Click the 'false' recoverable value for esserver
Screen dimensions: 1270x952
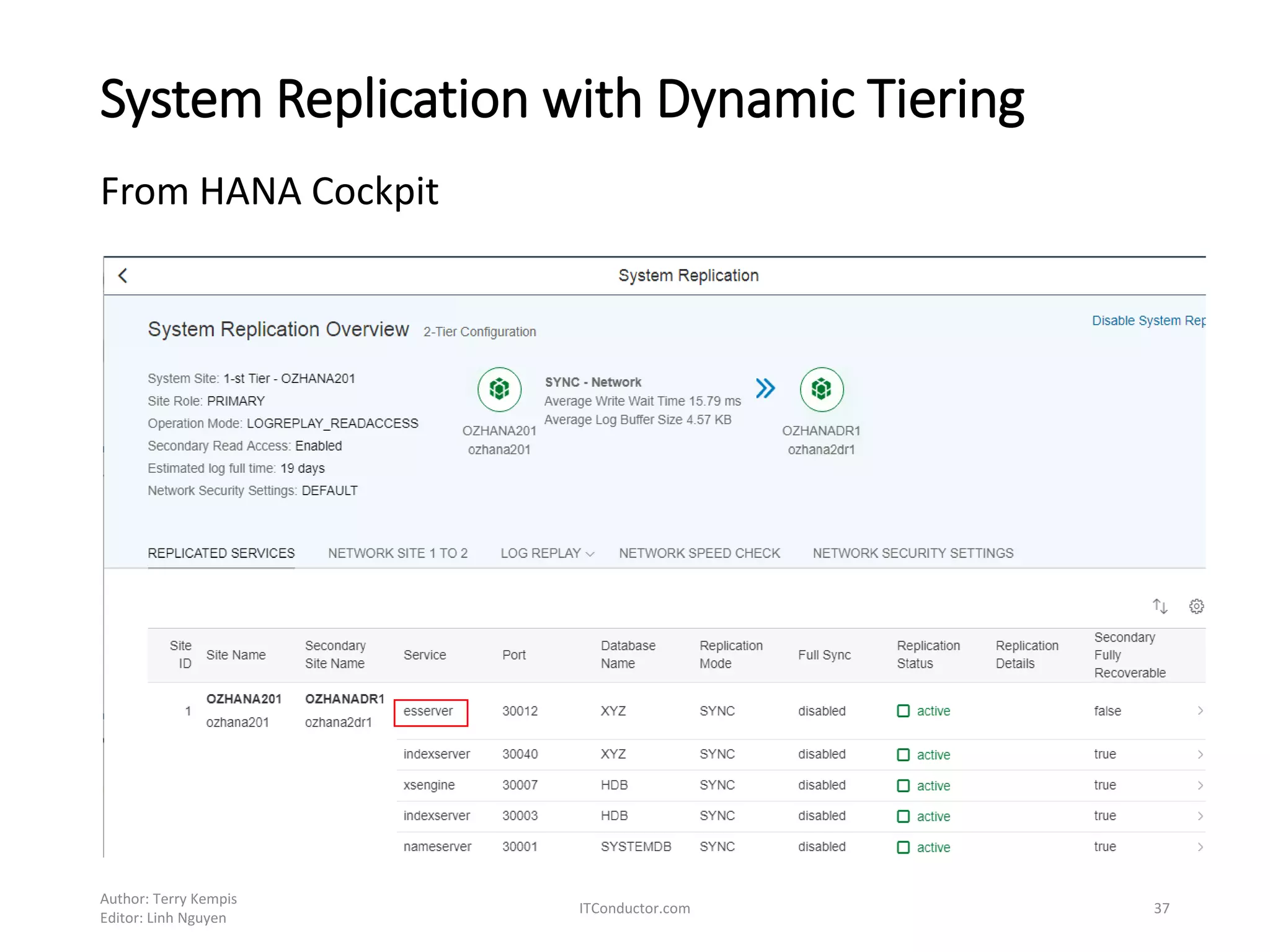(1108, 711)
